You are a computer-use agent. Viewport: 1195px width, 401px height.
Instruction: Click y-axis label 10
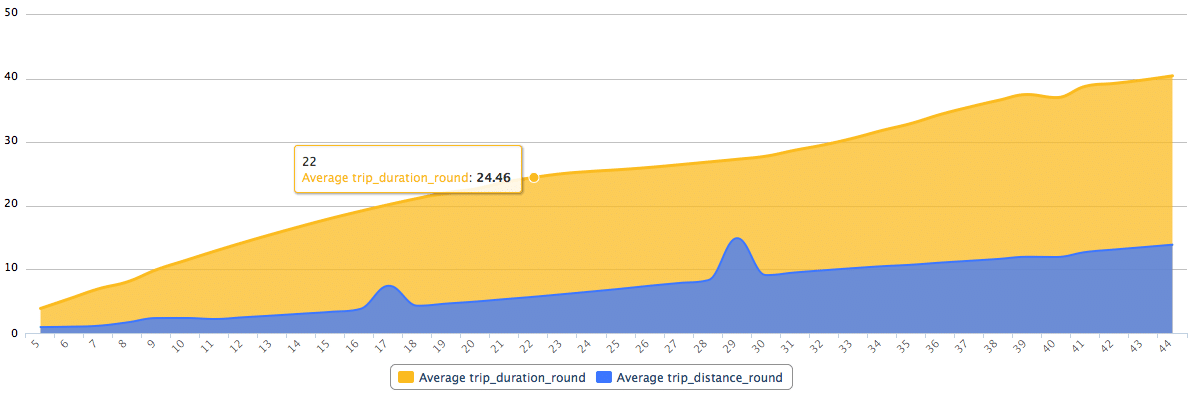coord(11,270)
